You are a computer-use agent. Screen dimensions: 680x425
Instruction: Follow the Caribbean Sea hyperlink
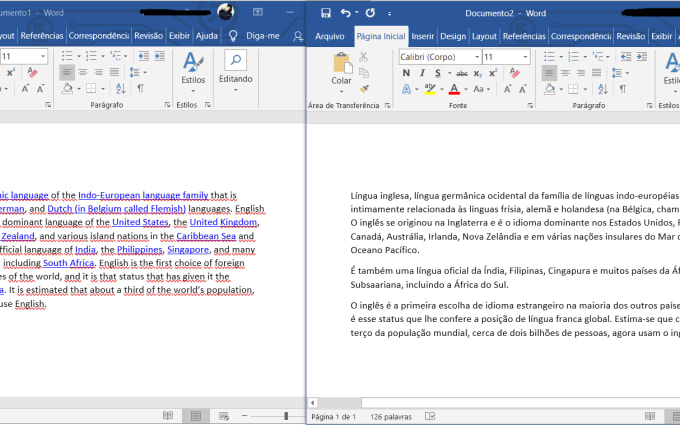pyautogui.click(x=206, y=236)
